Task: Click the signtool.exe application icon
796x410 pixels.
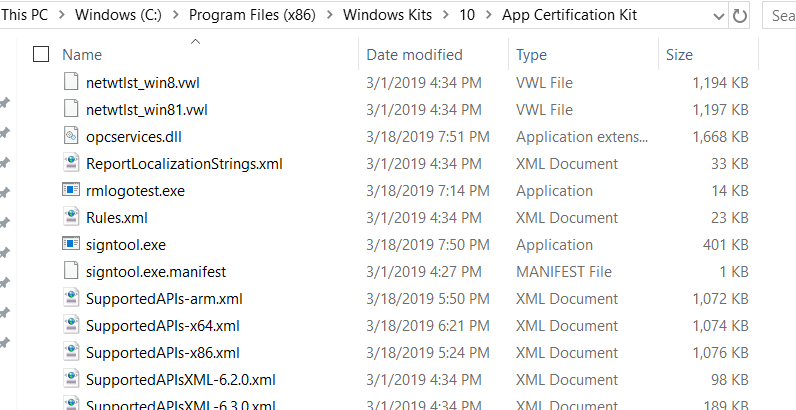Action: click(71, 244)
